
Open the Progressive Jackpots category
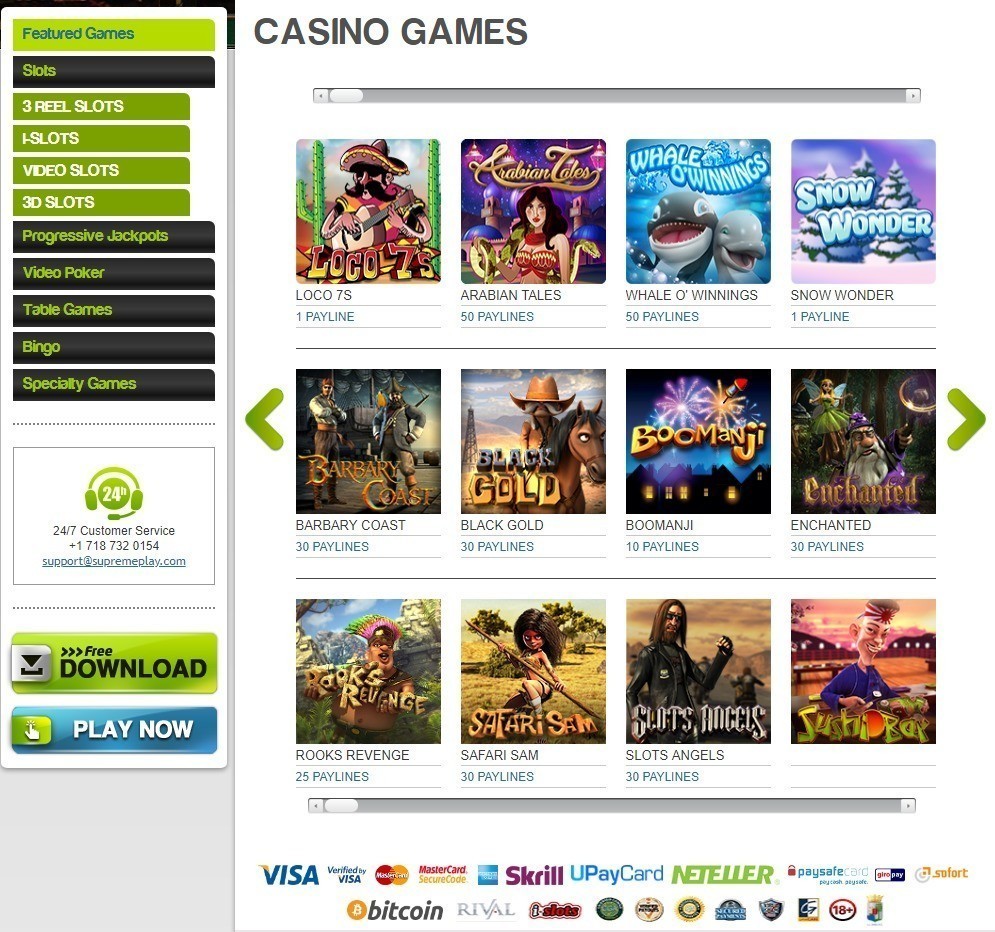pos(114,236)
